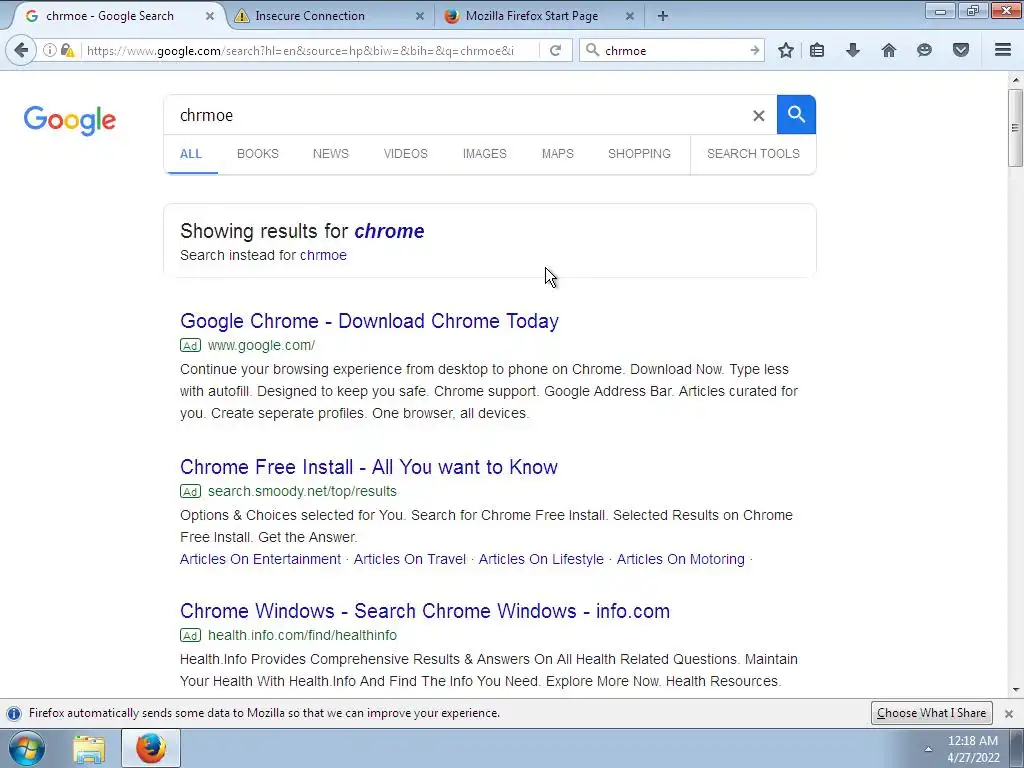Click the scrollbar down arrow
Image resolution: width=1024 pixels, height=768 pixels.
coord(1016,690)
